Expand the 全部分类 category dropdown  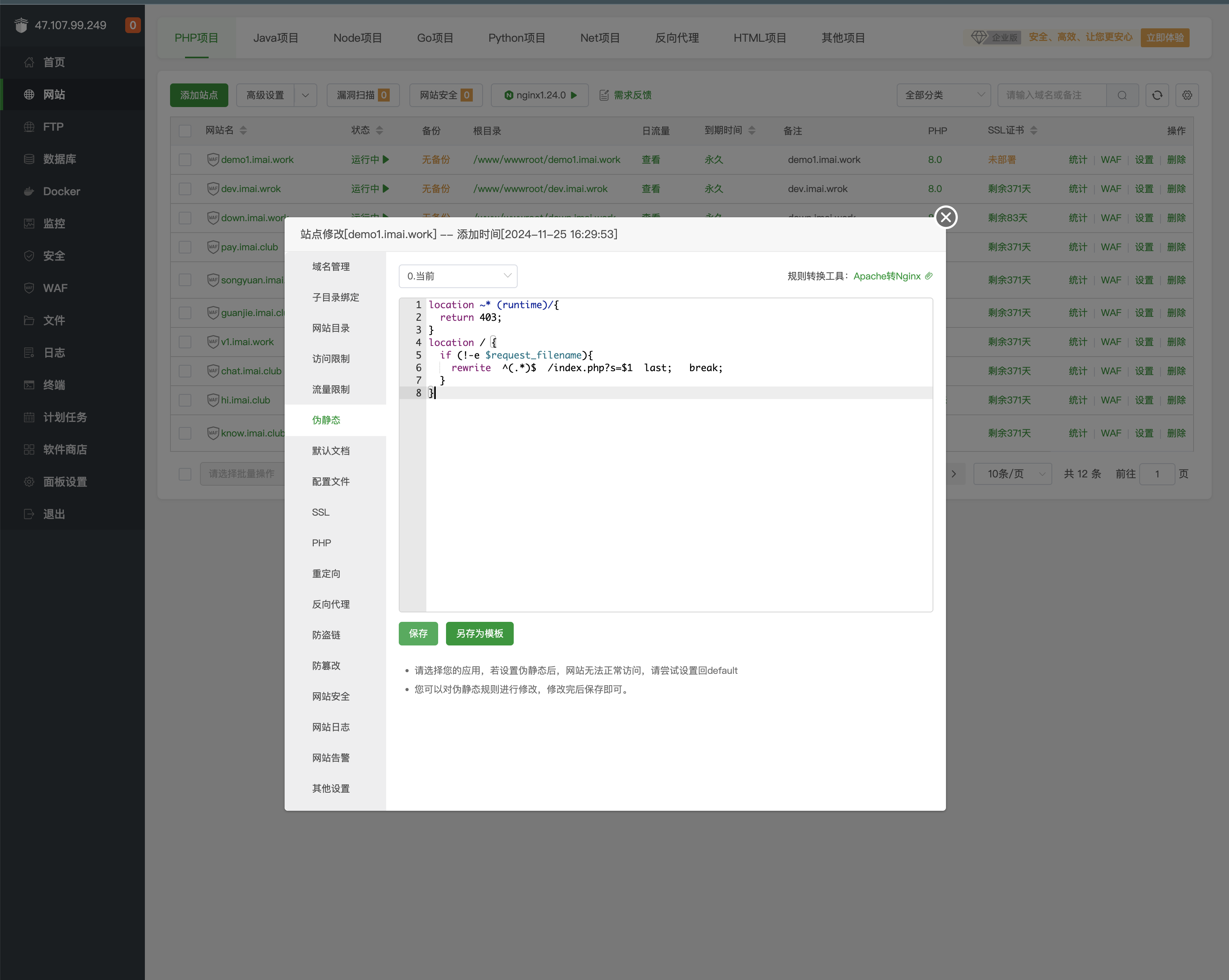(x=944, y=95)
